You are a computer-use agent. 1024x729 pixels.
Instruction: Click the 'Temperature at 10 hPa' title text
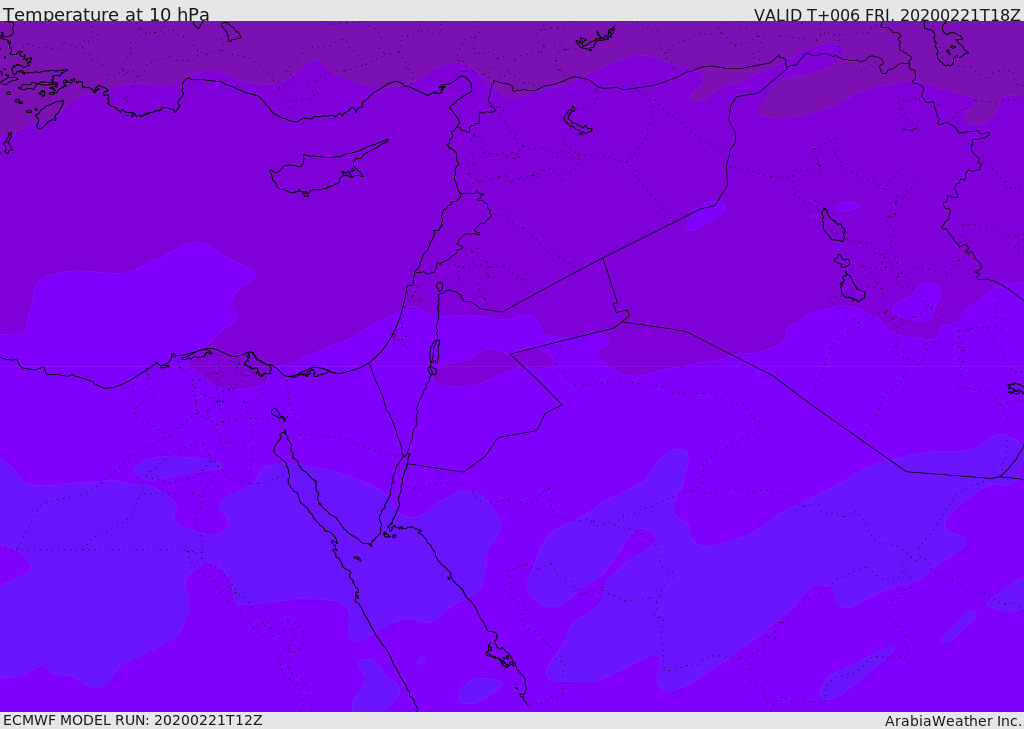[106, 14]
